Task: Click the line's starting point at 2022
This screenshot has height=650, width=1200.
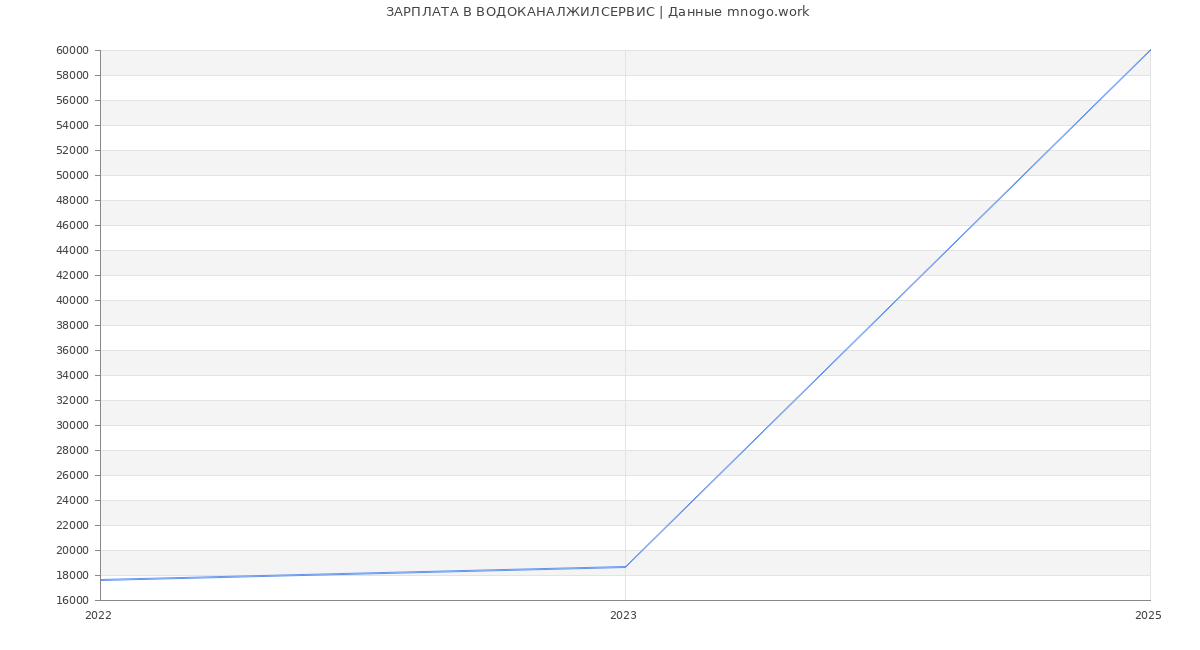Action: pos(101,580)
